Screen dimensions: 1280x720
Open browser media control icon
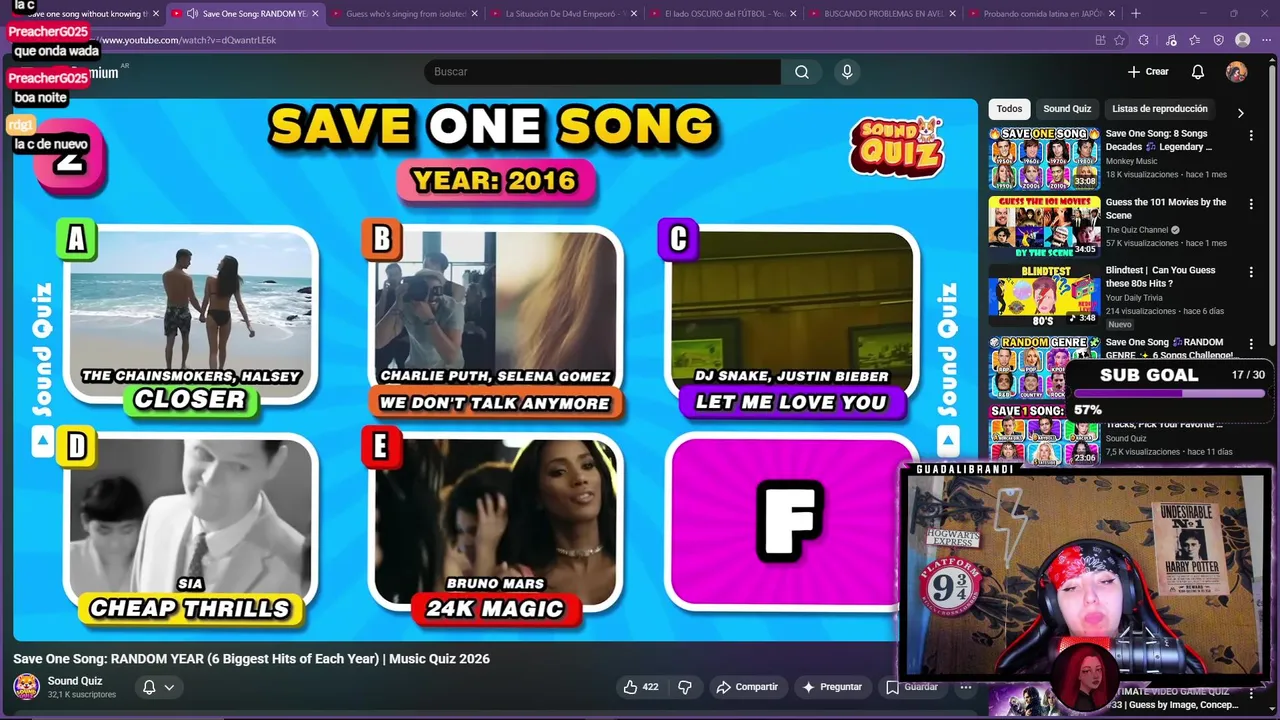pos(1170,40)
